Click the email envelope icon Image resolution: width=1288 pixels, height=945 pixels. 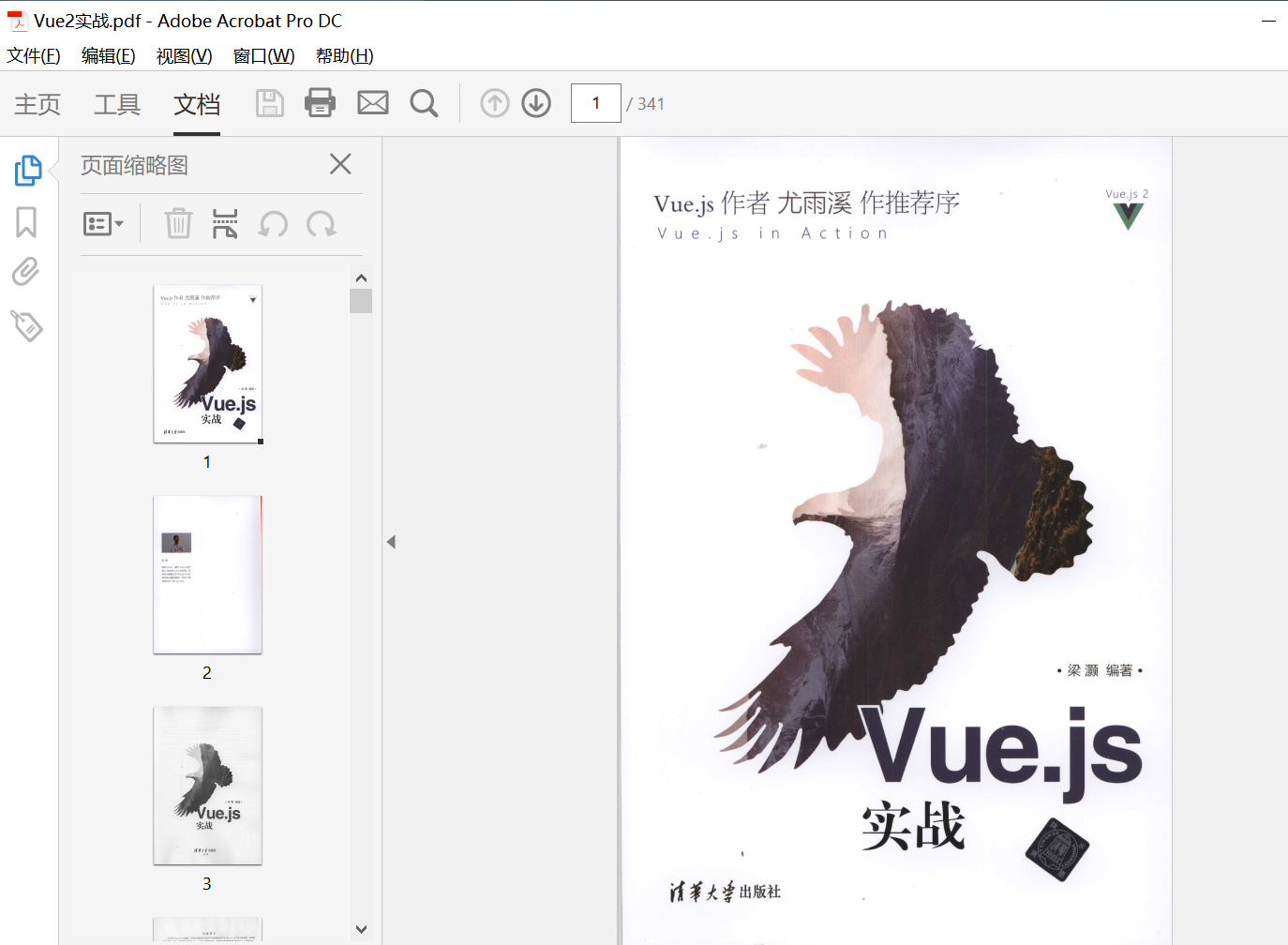coord(373,102)
